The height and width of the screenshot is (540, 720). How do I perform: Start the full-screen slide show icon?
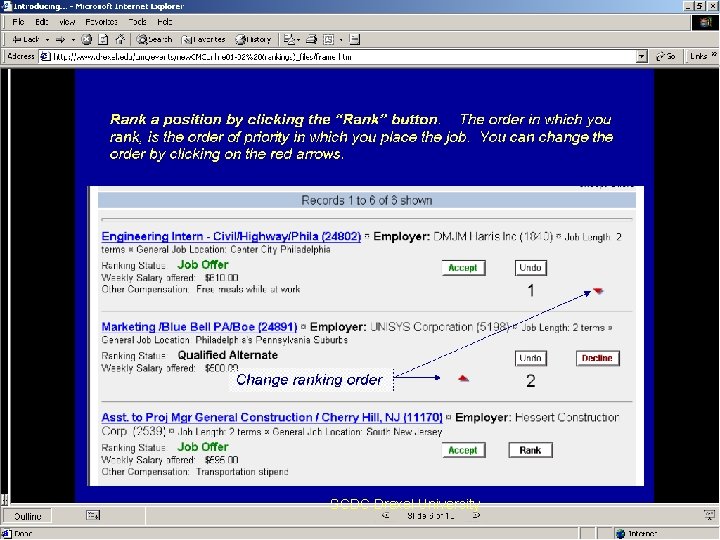click(x=709, y=515)
